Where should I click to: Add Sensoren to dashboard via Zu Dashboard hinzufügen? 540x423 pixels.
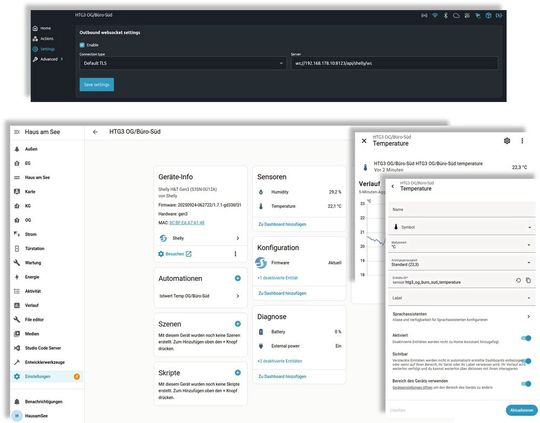click(x=282, y=224)
